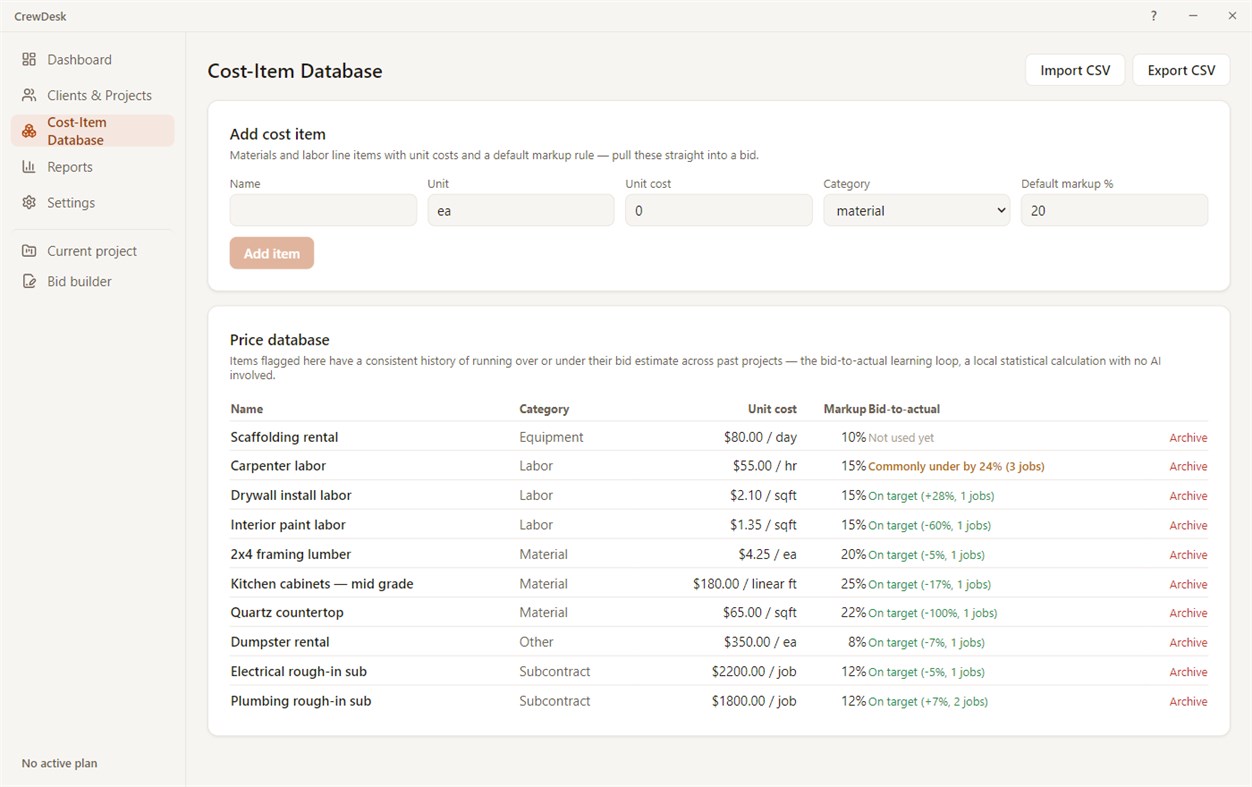Archive the Electrical rough-in sub item

[x=1188, y=673]
